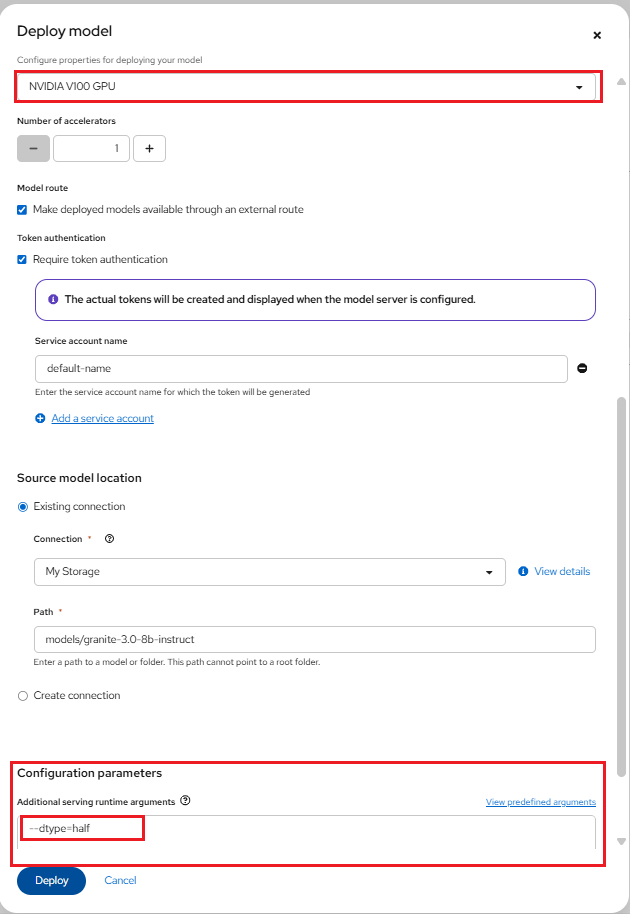Click the service account name field
The image size is (630, 914).
pos(300,368)
